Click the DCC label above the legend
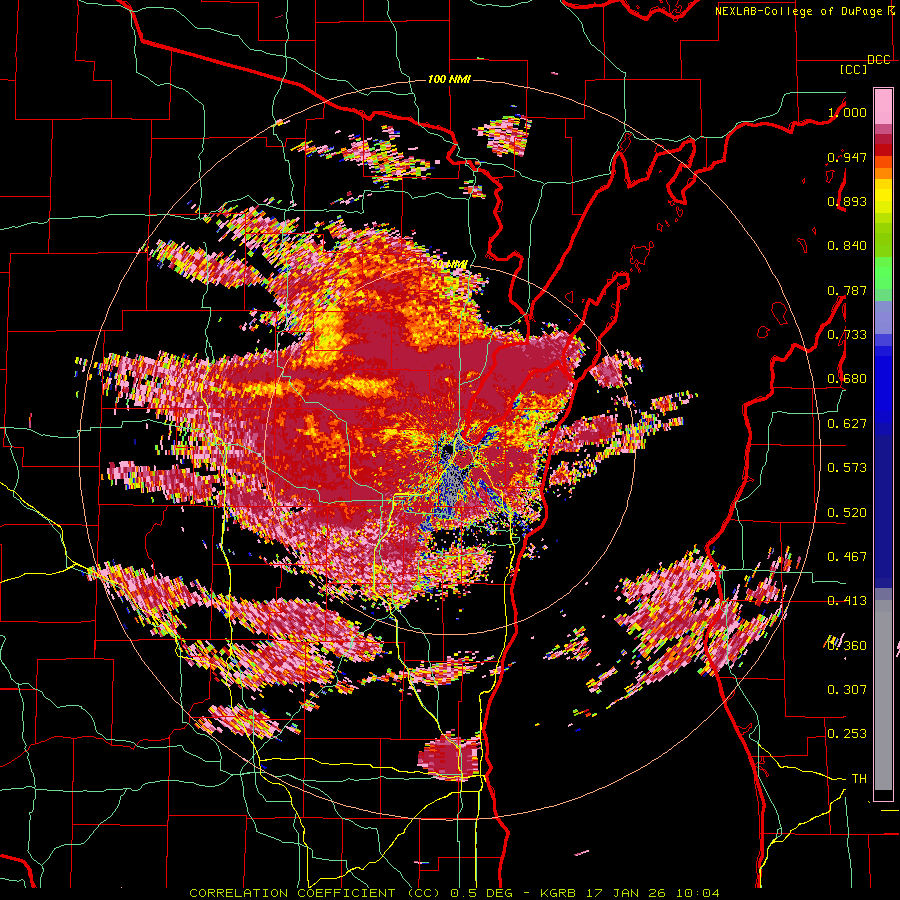The width and height of the screenshot is (900, 900). click(879, 60)
